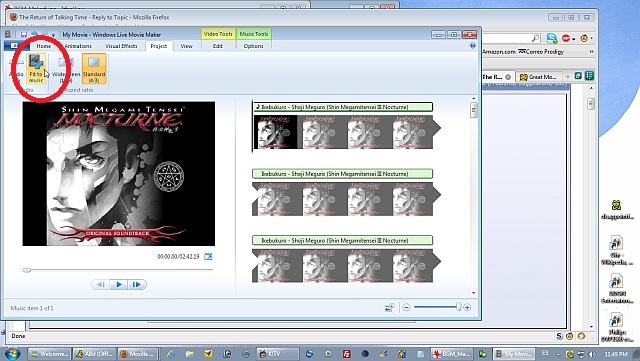Open Music Tools Options tab
Viewport: 640px width, 361px height.
tap(253, 46)
